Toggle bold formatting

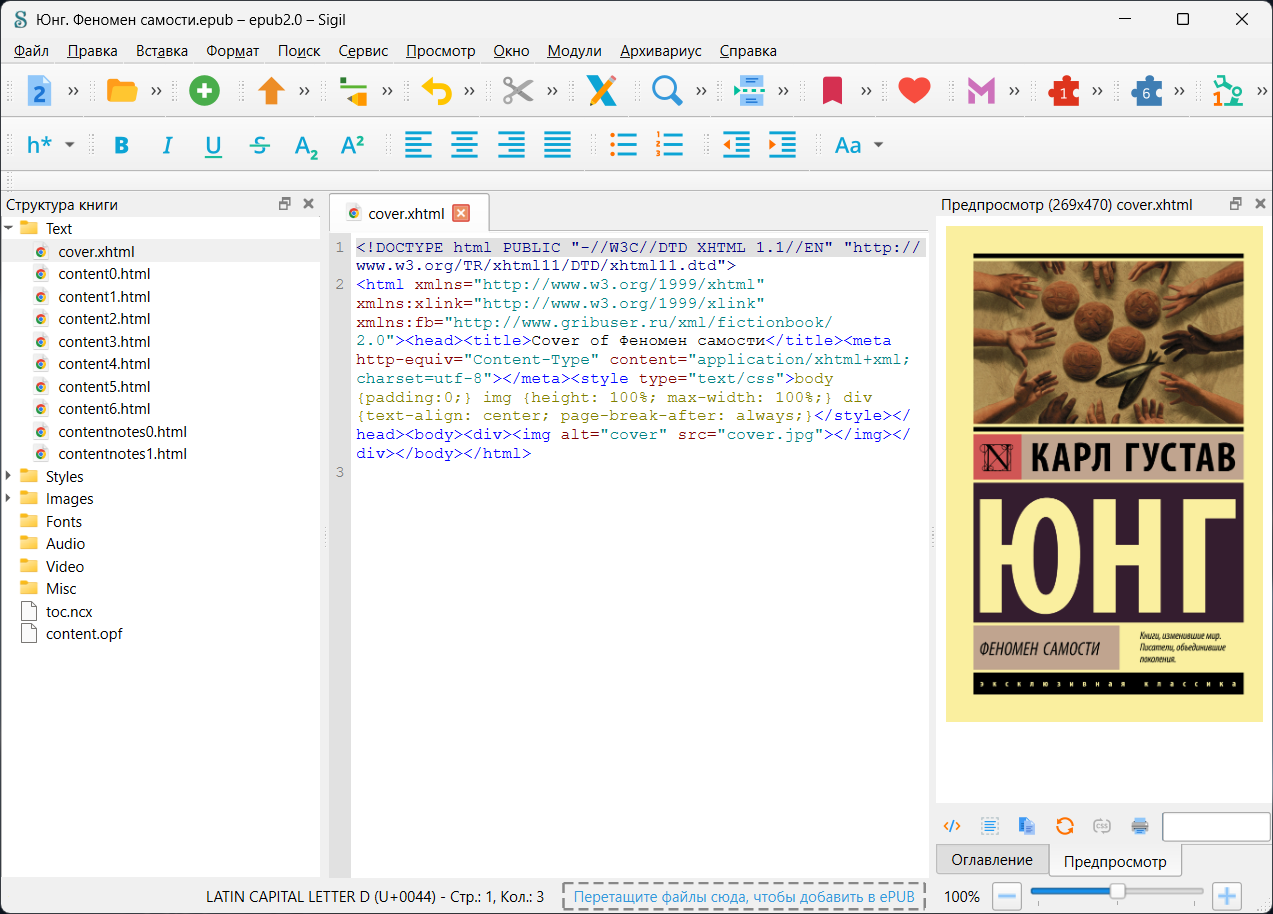click(122, 145)
